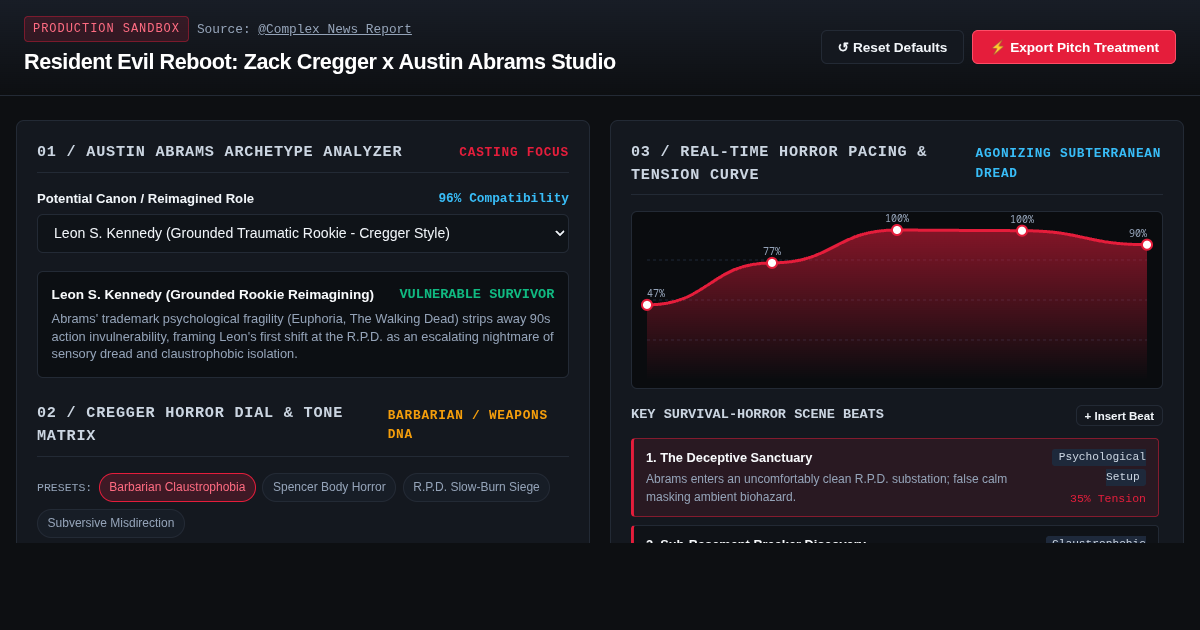Select the 90% tension curve point
This screenshot has width=1200, height=630.
(x=1147, y=245)
